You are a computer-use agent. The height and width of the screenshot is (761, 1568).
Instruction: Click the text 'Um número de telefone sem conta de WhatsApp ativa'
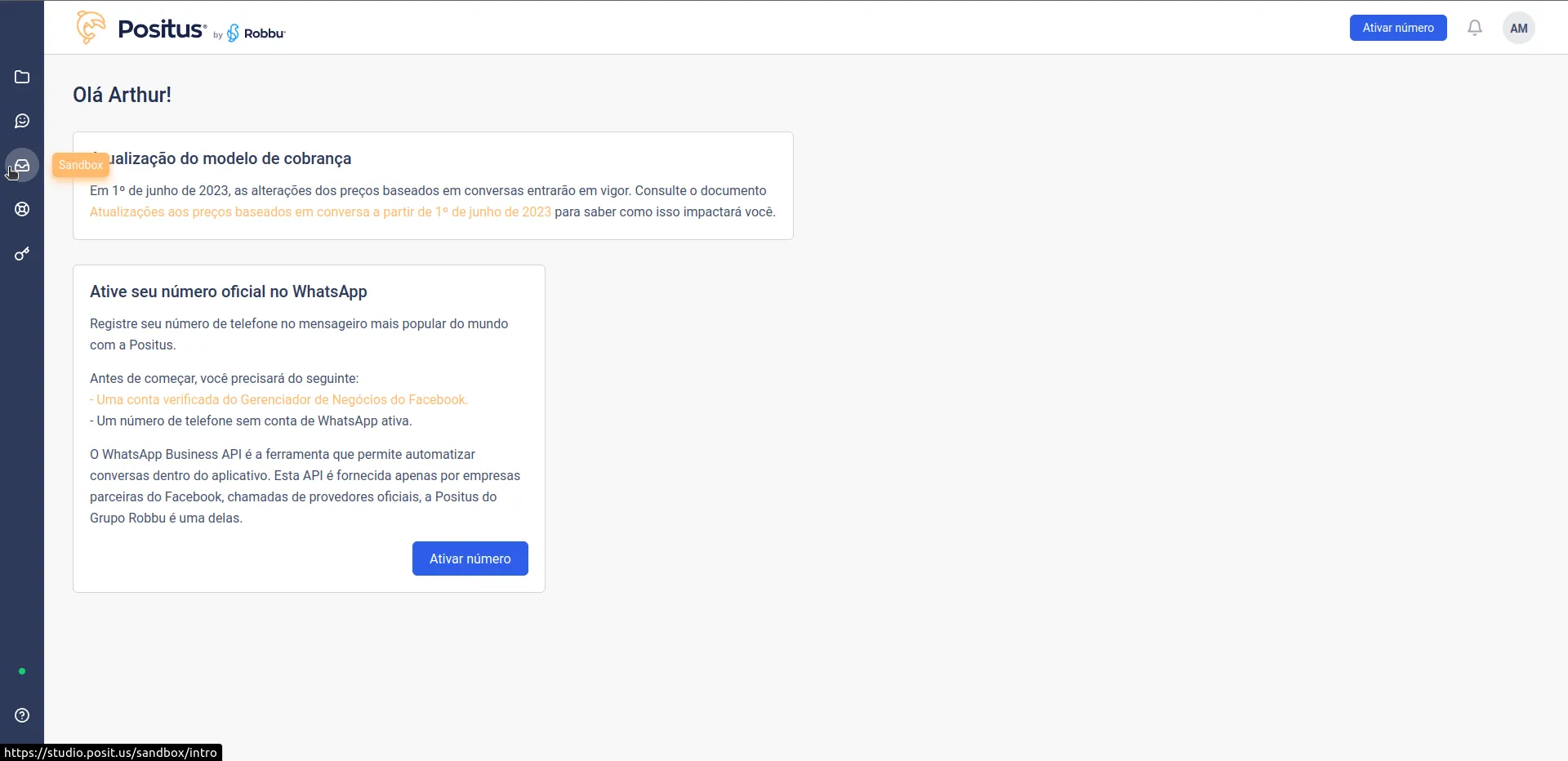(x=253, y=421)
